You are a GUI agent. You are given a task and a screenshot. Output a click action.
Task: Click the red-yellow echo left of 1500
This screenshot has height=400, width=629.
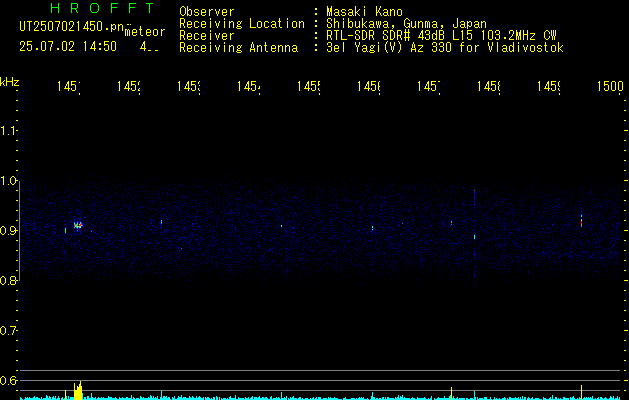tap(581, 221)
